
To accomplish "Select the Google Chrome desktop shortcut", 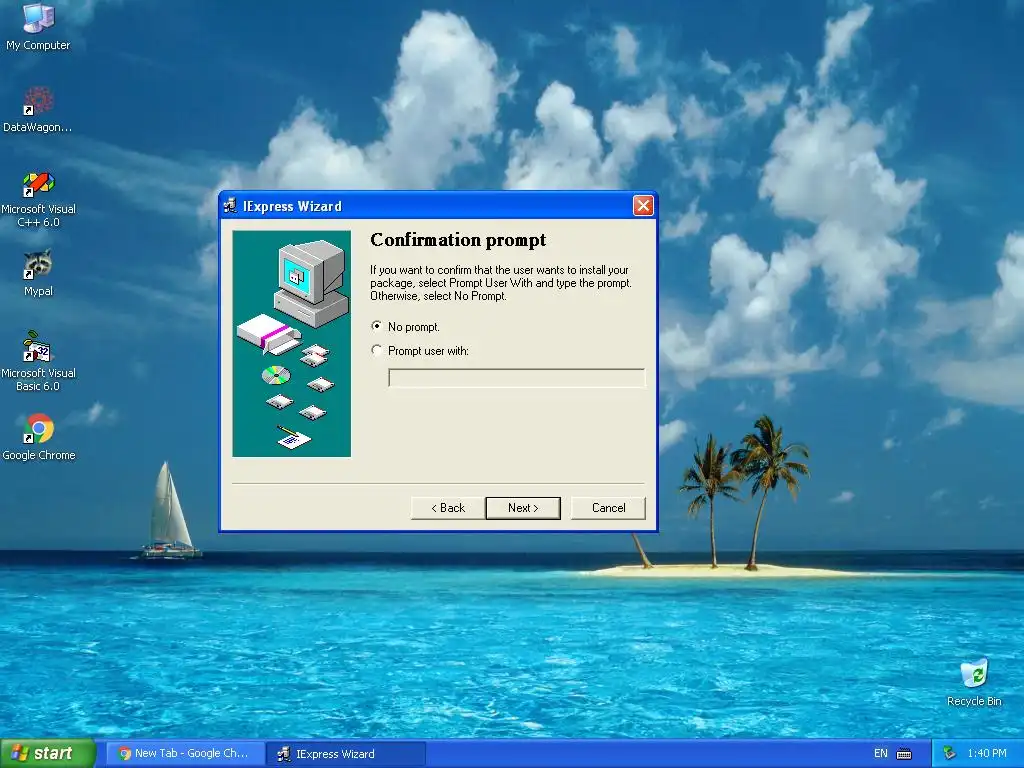I will click(x=38, y=438).
